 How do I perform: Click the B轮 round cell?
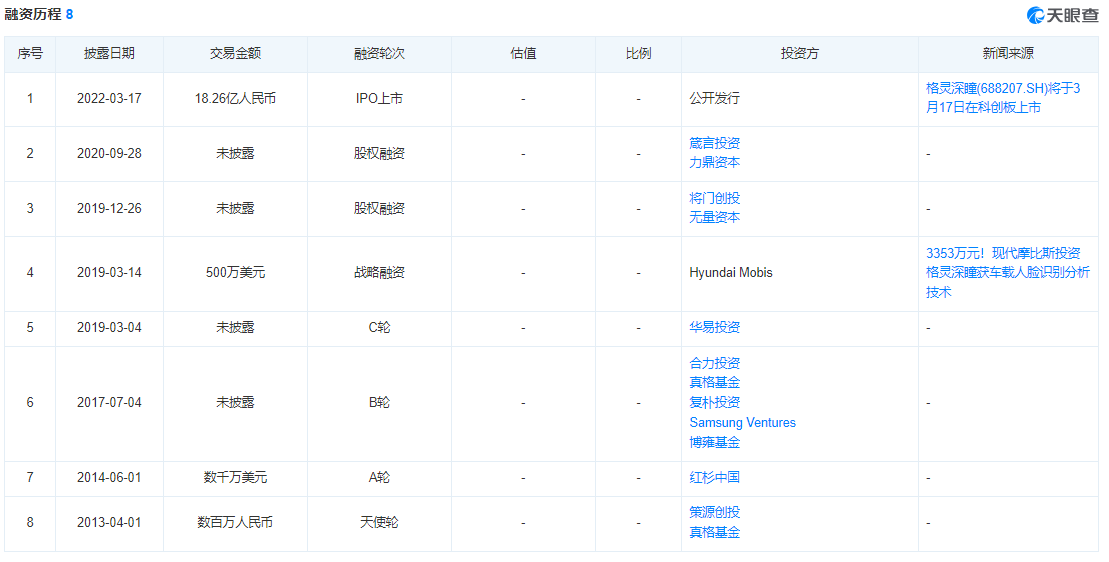point(379,403)
